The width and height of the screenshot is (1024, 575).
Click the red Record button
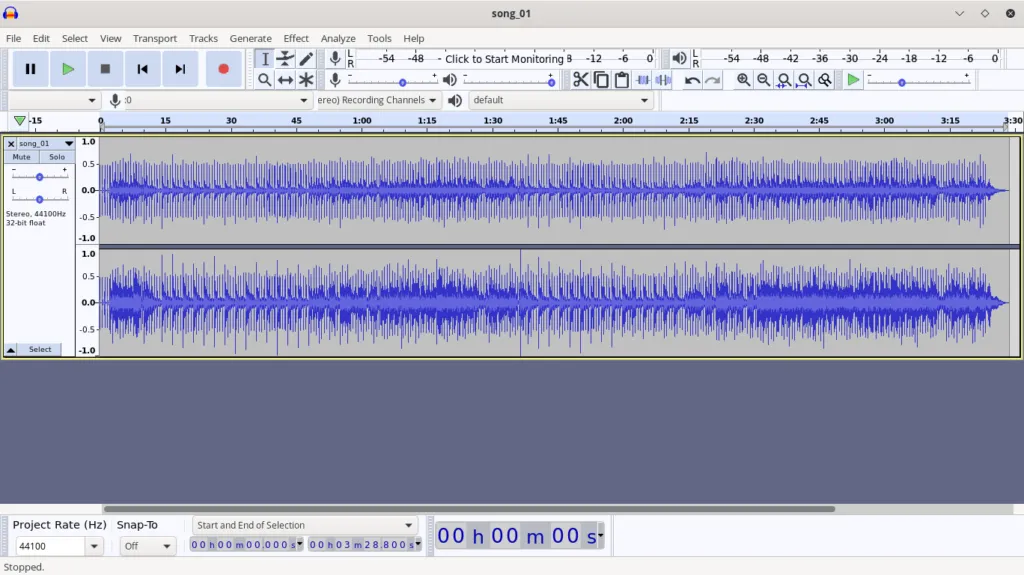click(x=223, y=69)
